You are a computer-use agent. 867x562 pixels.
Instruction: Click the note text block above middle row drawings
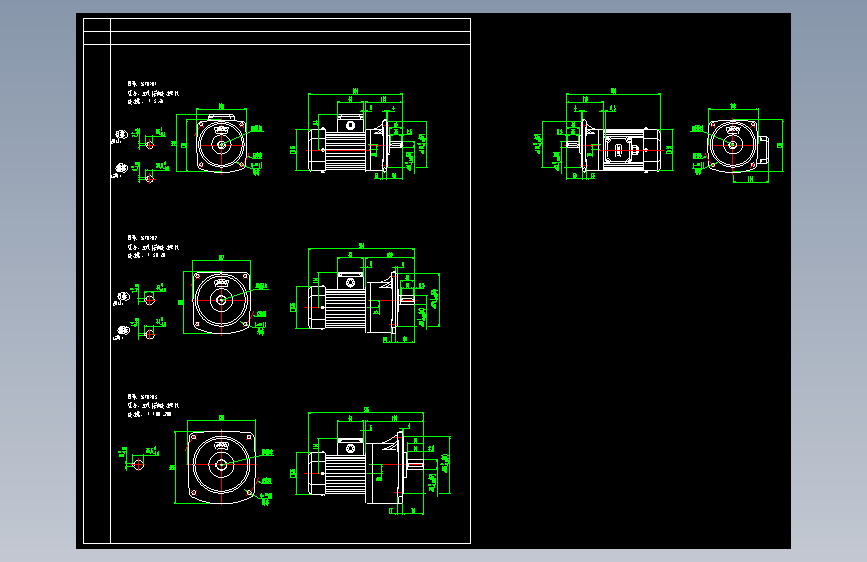[153, 247]
